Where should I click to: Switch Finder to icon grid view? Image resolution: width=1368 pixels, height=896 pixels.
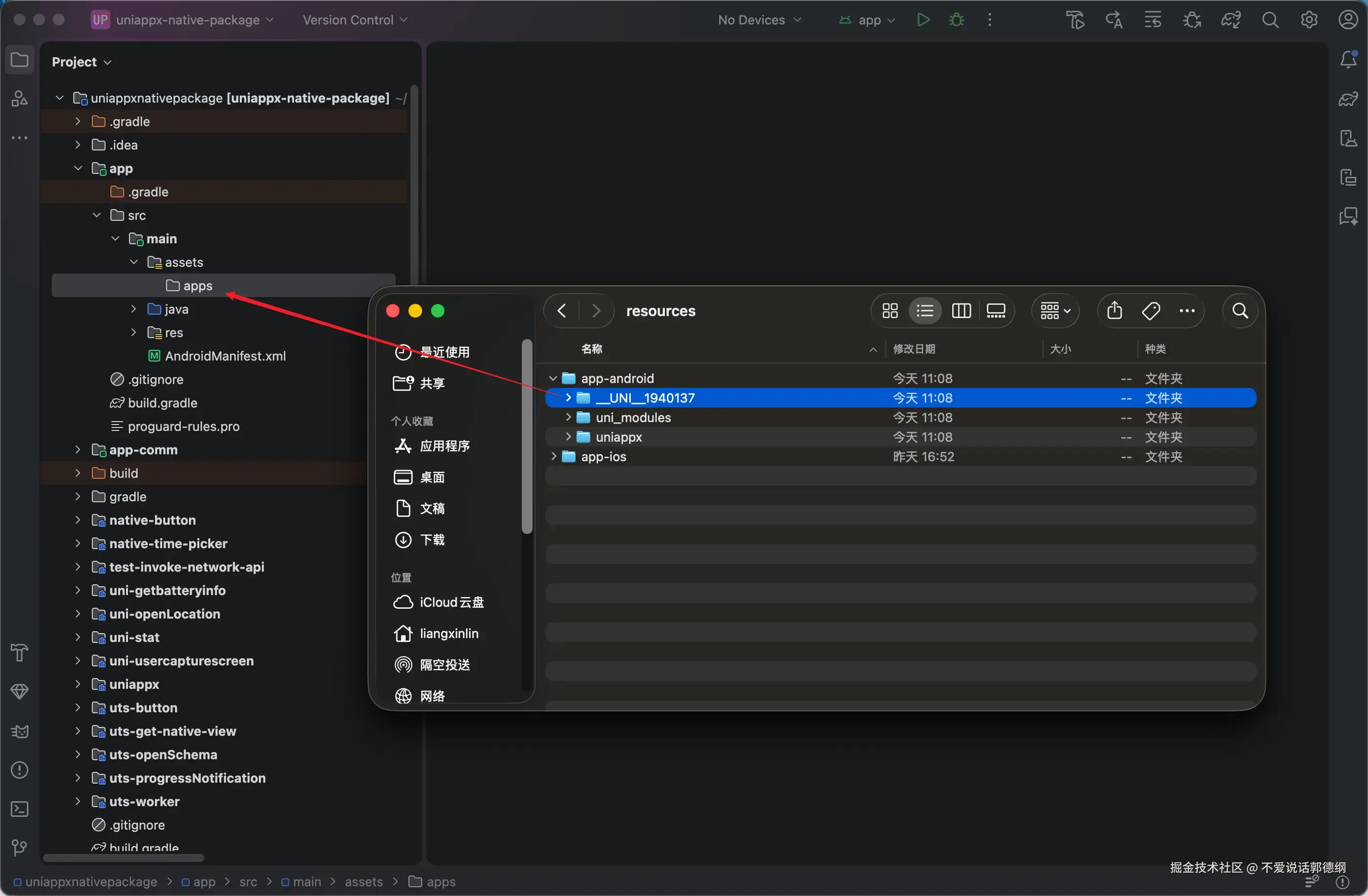coord(890,311)
